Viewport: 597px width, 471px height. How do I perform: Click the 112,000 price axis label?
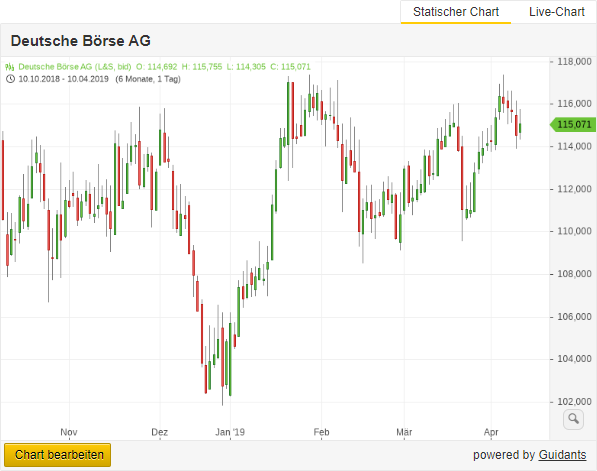[x=575, y=189]
